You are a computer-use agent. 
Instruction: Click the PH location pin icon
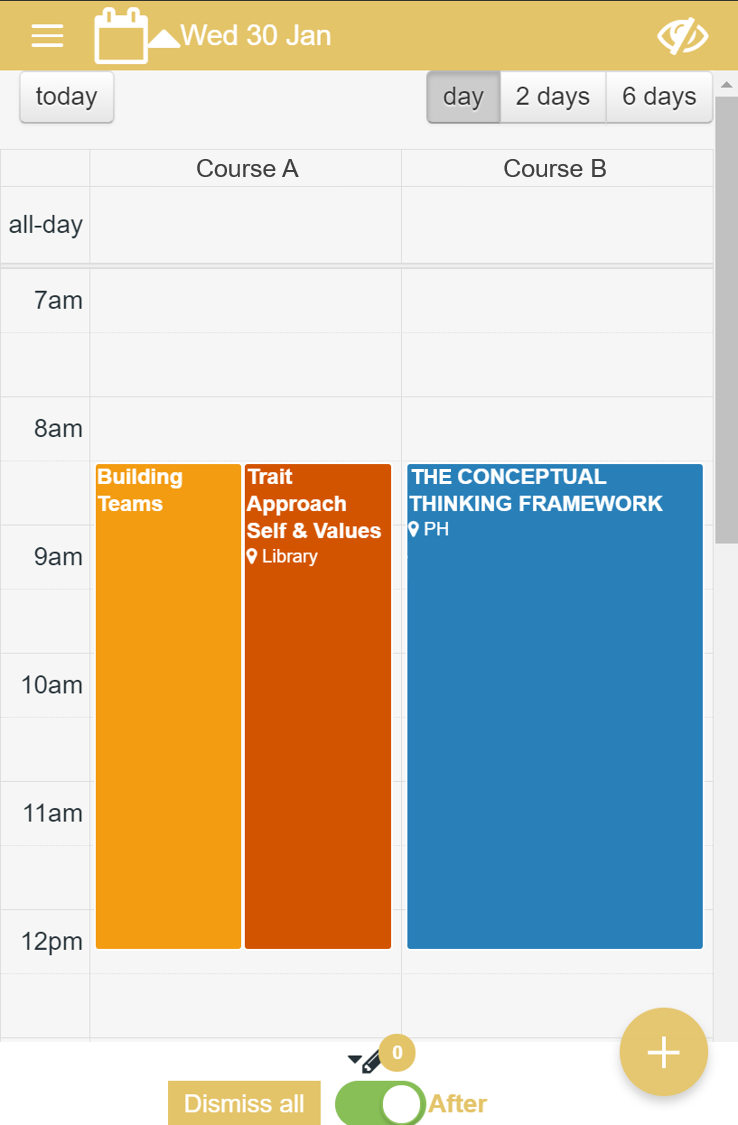pyautogui.click(x=413, y=529)
